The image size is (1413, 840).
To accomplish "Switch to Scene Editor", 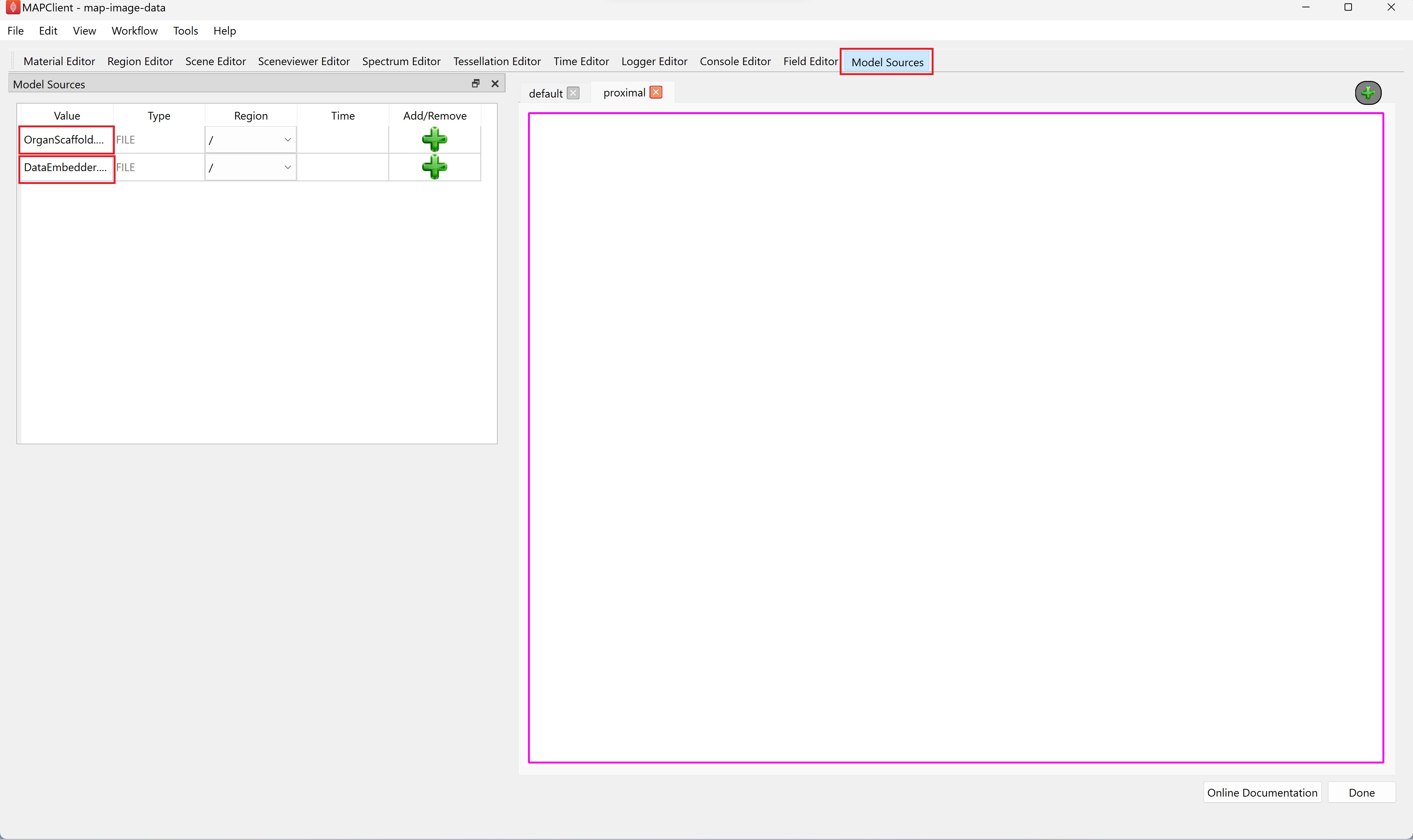I will click(x=215, y=61).
